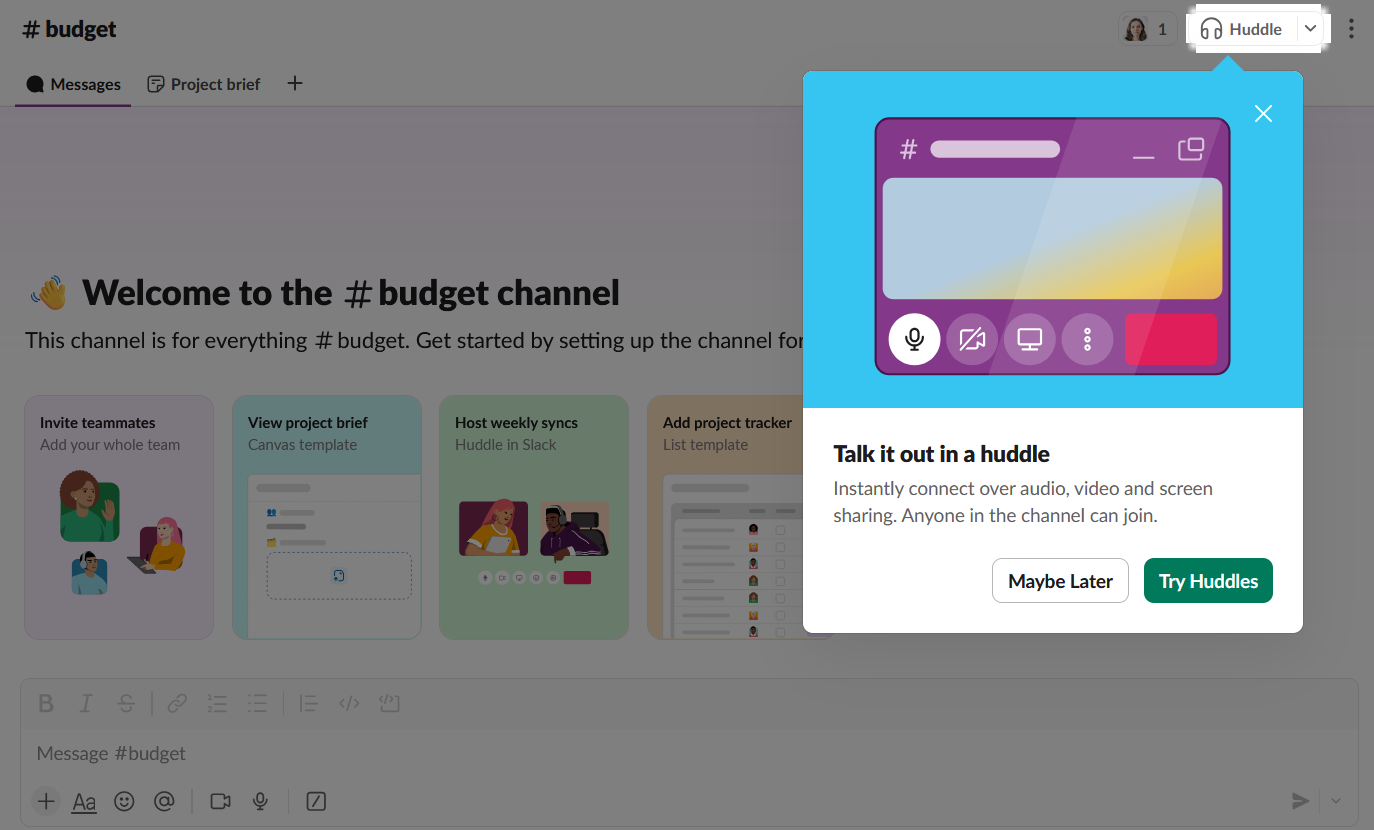This screenshot has width=1374, height=830.
Task: Insert a code block
Action: point(389,704)
